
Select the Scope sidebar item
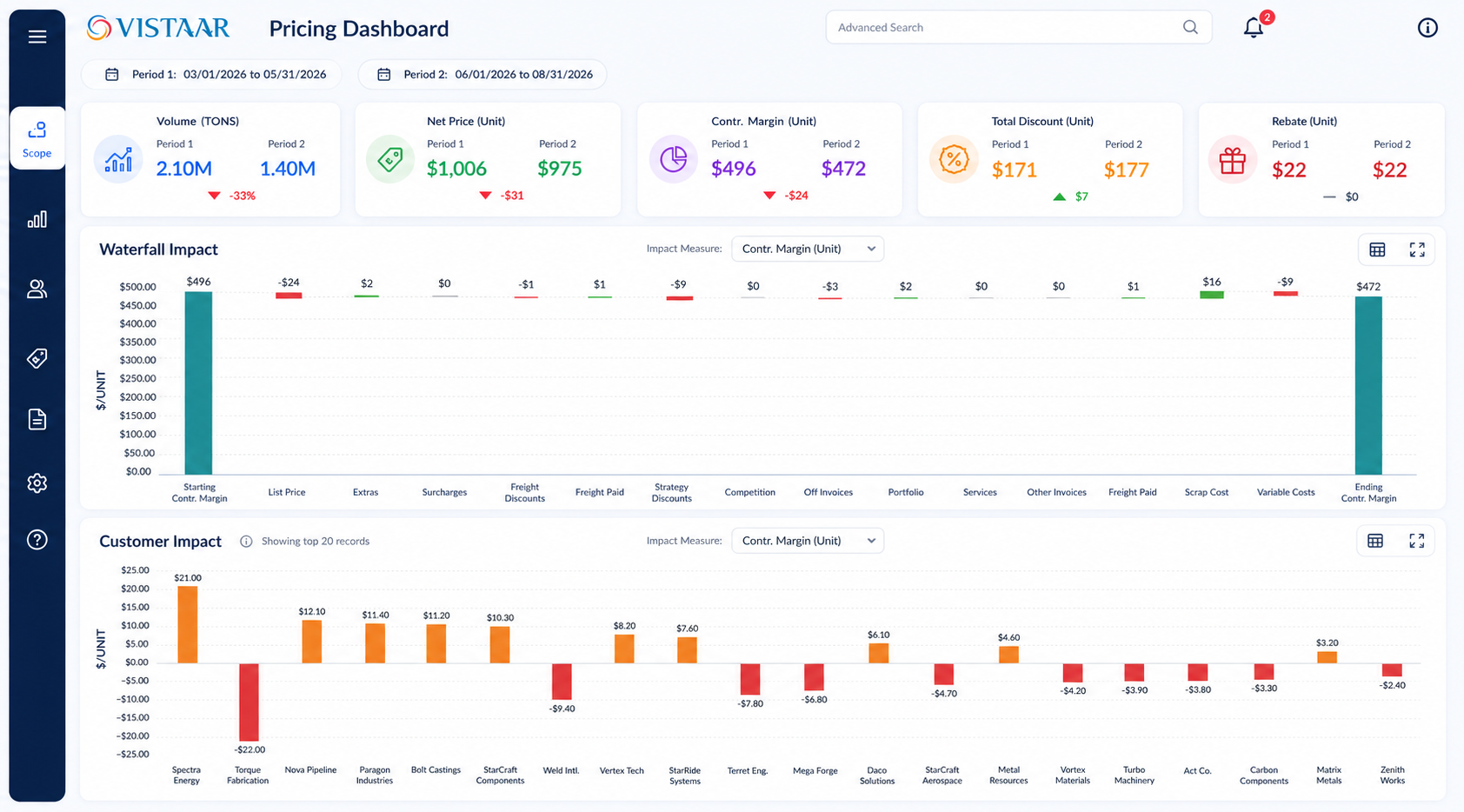[x=37, y=138]
